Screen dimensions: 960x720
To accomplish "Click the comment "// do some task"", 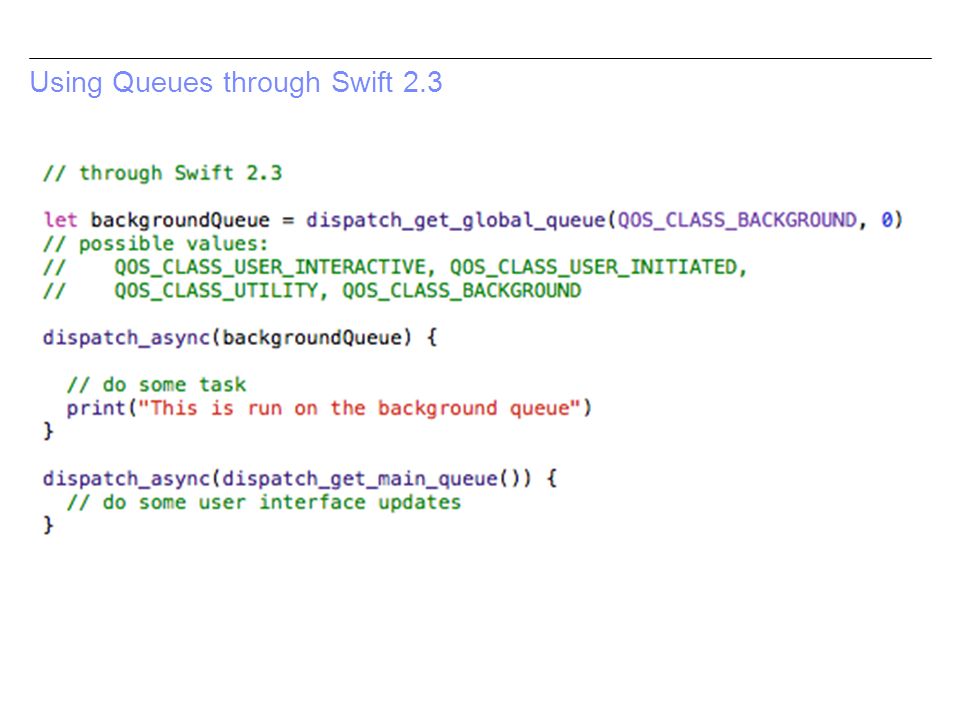I will pyautogui.click(x=156, y=385).
